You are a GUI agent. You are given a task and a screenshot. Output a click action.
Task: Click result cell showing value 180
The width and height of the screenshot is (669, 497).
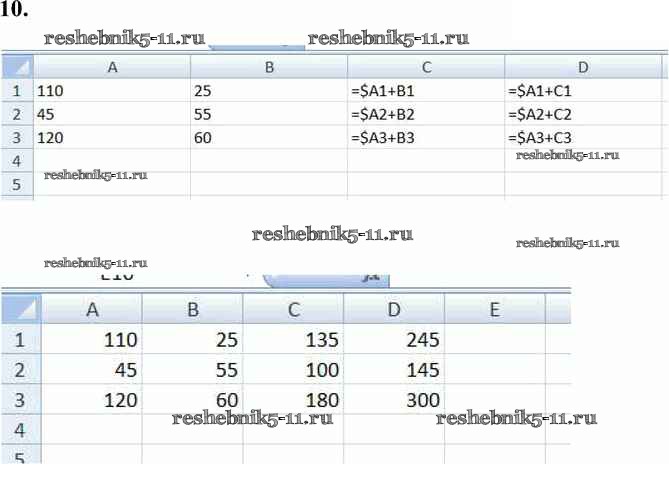[293, 400]
